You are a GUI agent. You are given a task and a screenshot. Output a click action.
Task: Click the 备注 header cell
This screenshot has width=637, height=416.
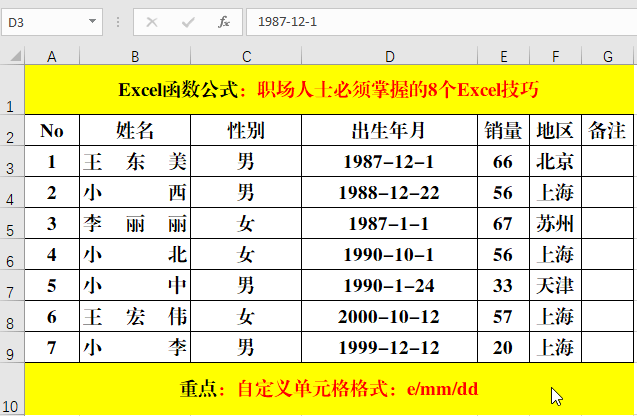coord(608,130)
